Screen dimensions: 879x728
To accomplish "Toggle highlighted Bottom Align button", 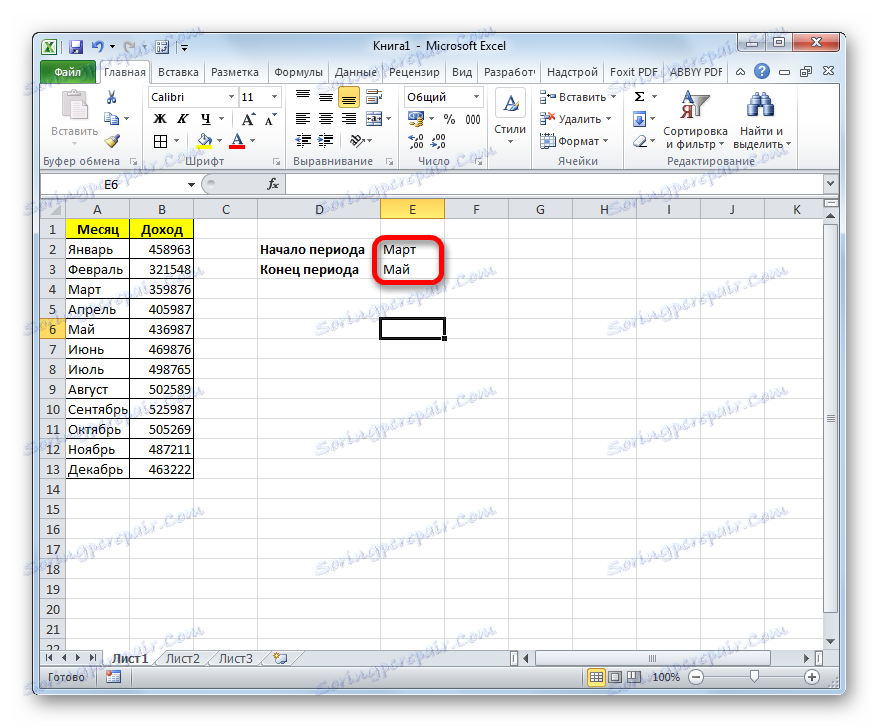I will pyautogui.click(x=349, y=97).
